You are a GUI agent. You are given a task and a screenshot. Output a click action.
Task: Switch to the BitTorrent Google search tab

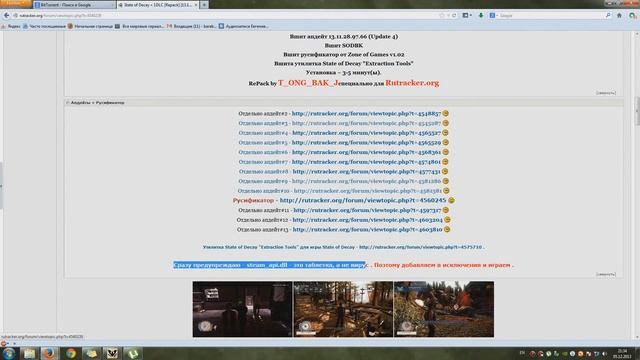pyautogui.click(x=73, y=5)
